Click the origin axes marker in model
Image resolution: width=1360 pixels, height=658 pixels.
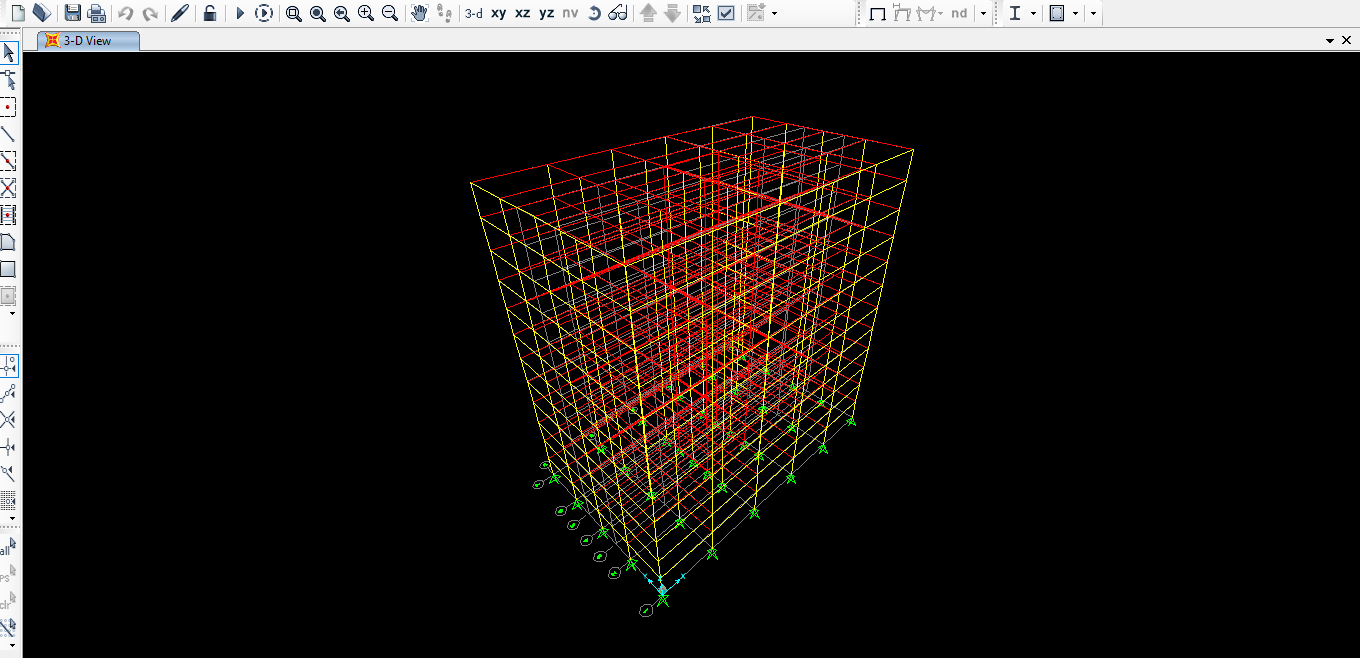coord(661,589)
